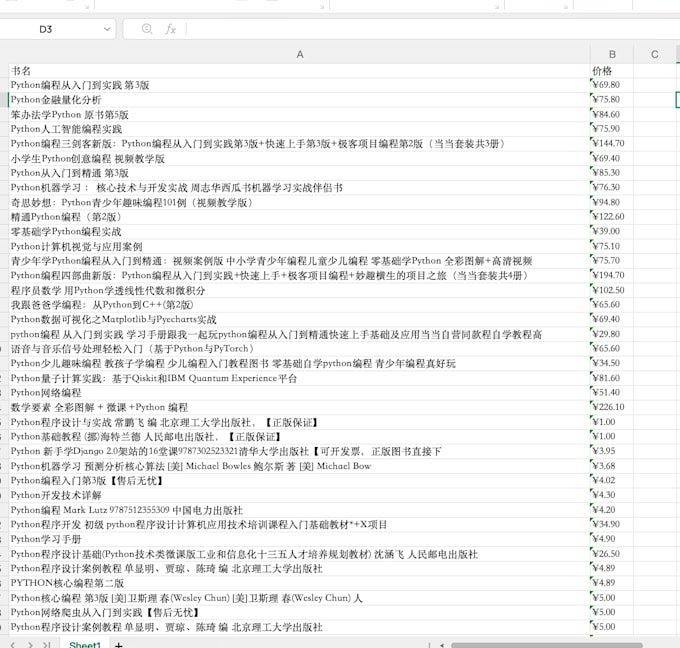Click the horizontal scrollbar thumb
This screenshot has width=680, height=648.
pos(546,645)
